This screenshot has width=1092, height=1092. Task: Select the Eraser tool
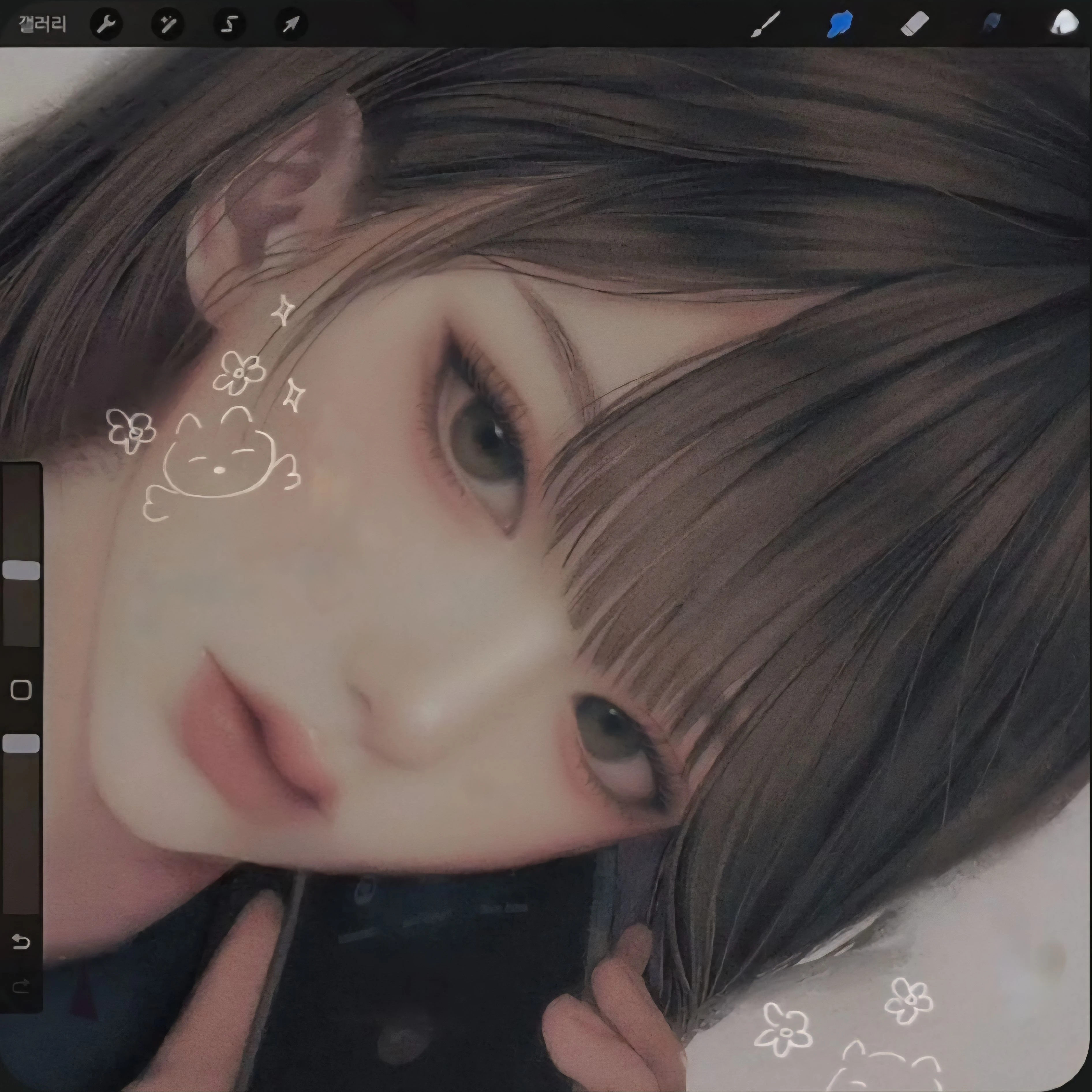(915, 24)
